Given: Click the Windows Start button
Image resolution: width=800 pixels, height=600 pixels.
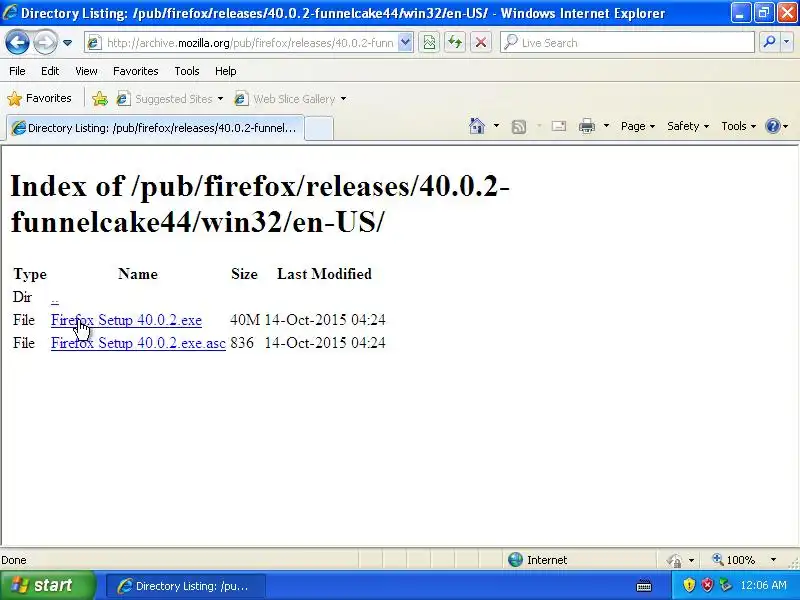Looking at the screenshot, I should point(48,585).
